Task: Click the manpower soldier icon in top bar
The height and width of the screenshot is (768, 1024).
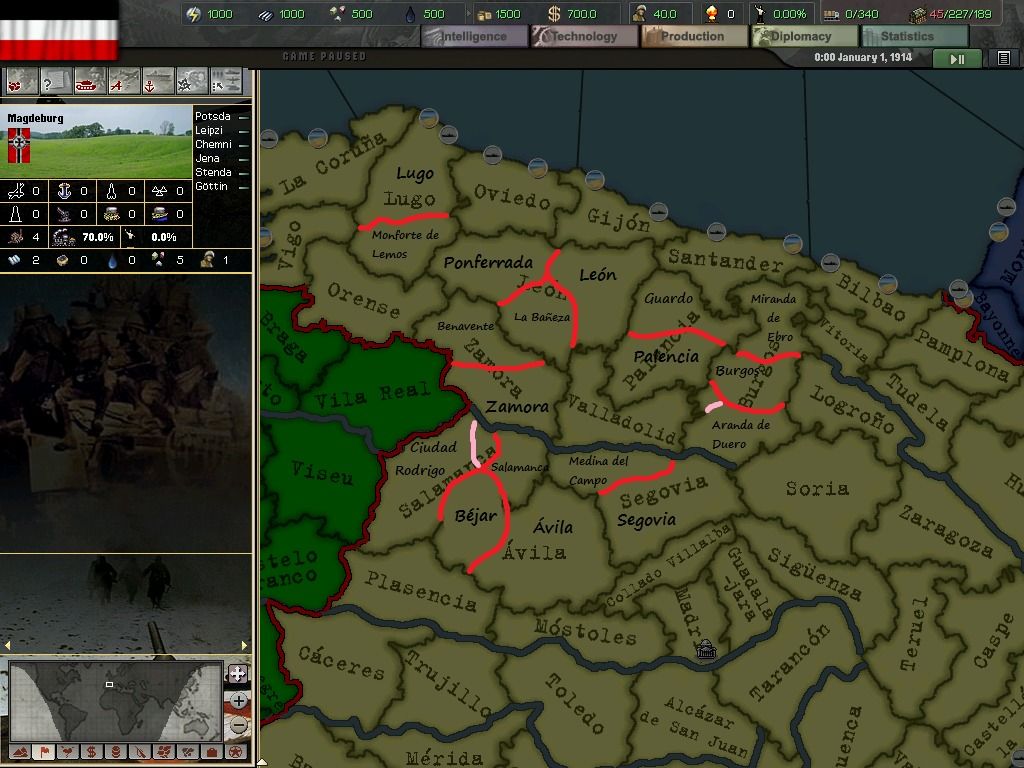Action: coord(639,14)
